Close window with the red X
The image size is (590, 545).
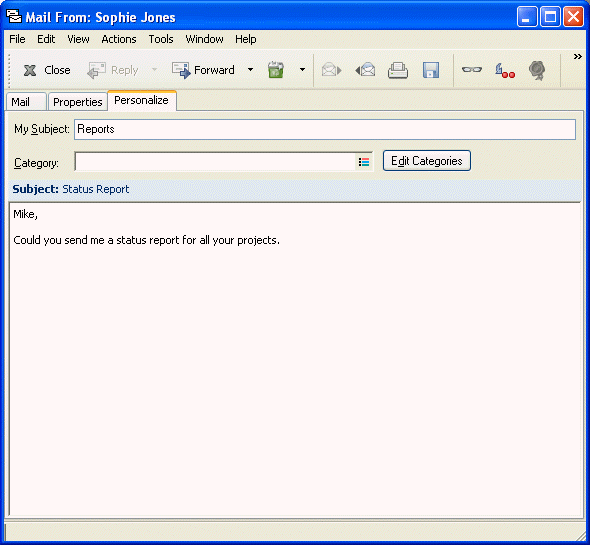point(573,17)
